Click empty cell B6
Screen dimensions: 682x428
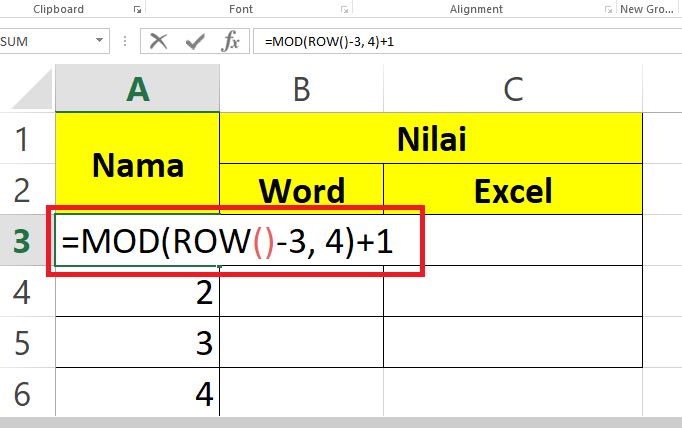click(301, 393)
